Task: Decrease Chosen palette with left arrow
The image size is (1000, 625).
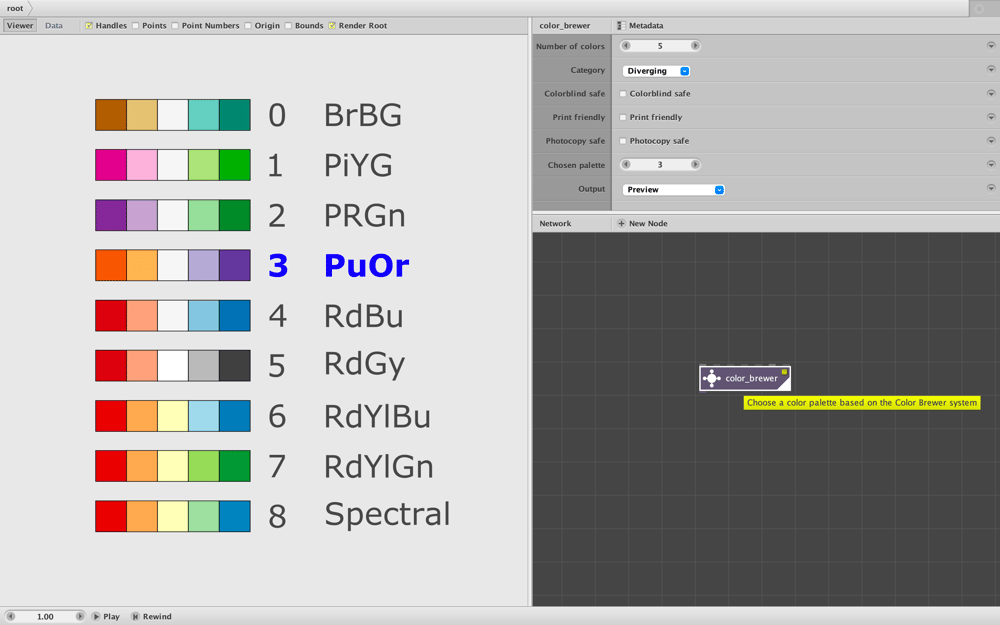Action: pos(626,165)
